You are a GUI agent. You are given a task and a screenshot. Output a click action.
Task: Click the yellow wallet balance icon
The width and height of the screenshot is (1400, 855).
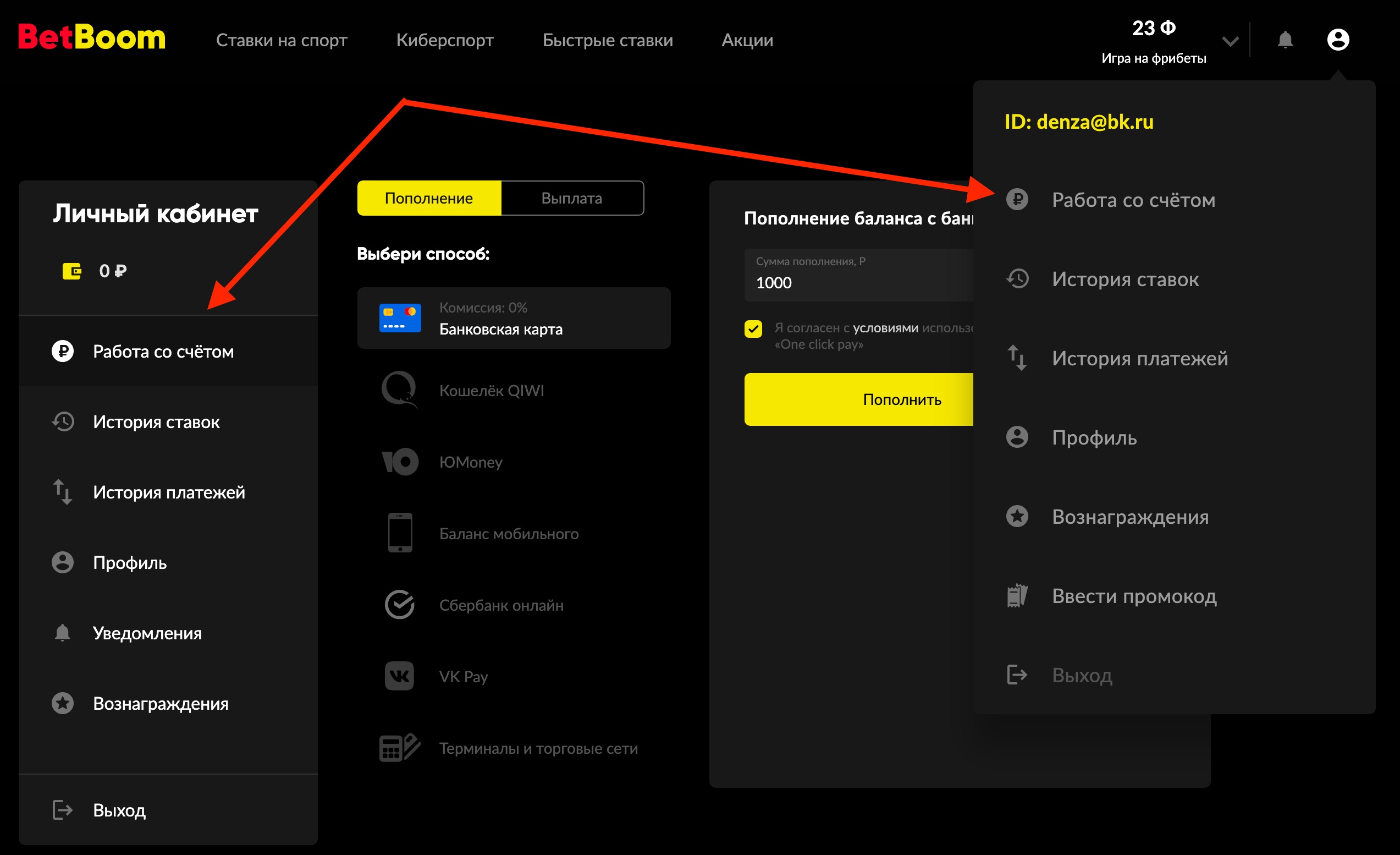(x=71, y=271)
